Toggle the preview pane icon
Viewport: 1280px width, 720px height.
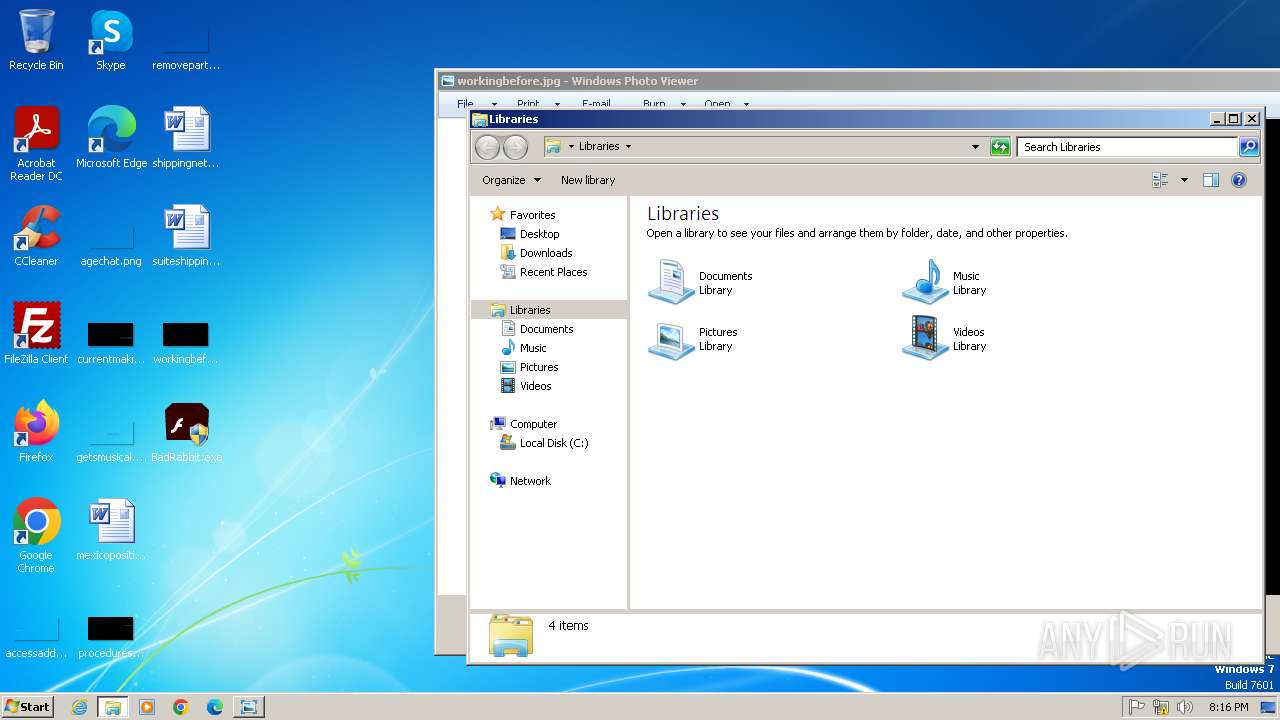[x=1211, y=180]
